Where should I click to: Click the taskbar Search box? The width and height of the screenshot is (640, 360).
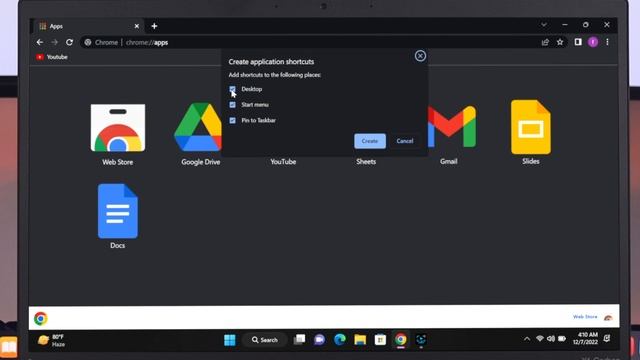click(265, 340)
